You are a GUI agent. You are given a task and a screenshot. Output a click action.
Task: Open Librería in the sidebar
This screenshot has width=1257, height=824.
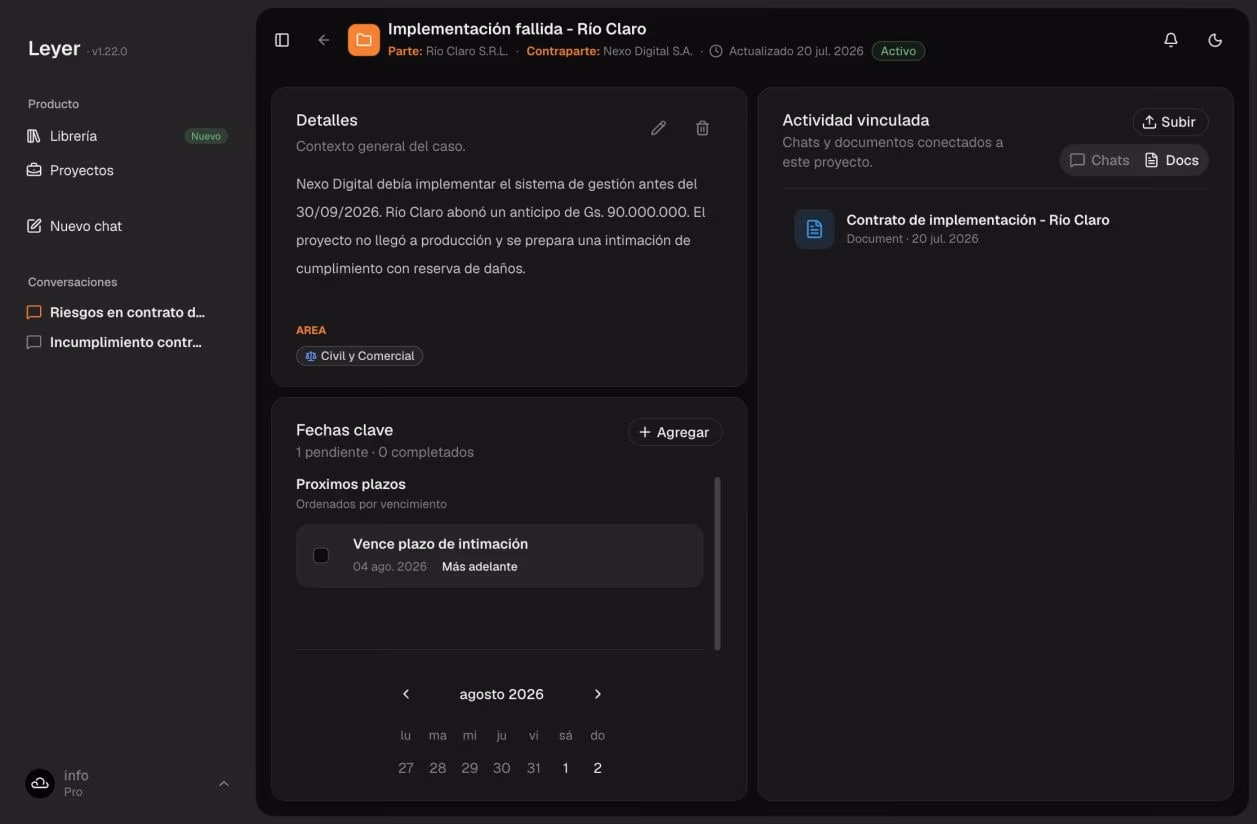127,136
